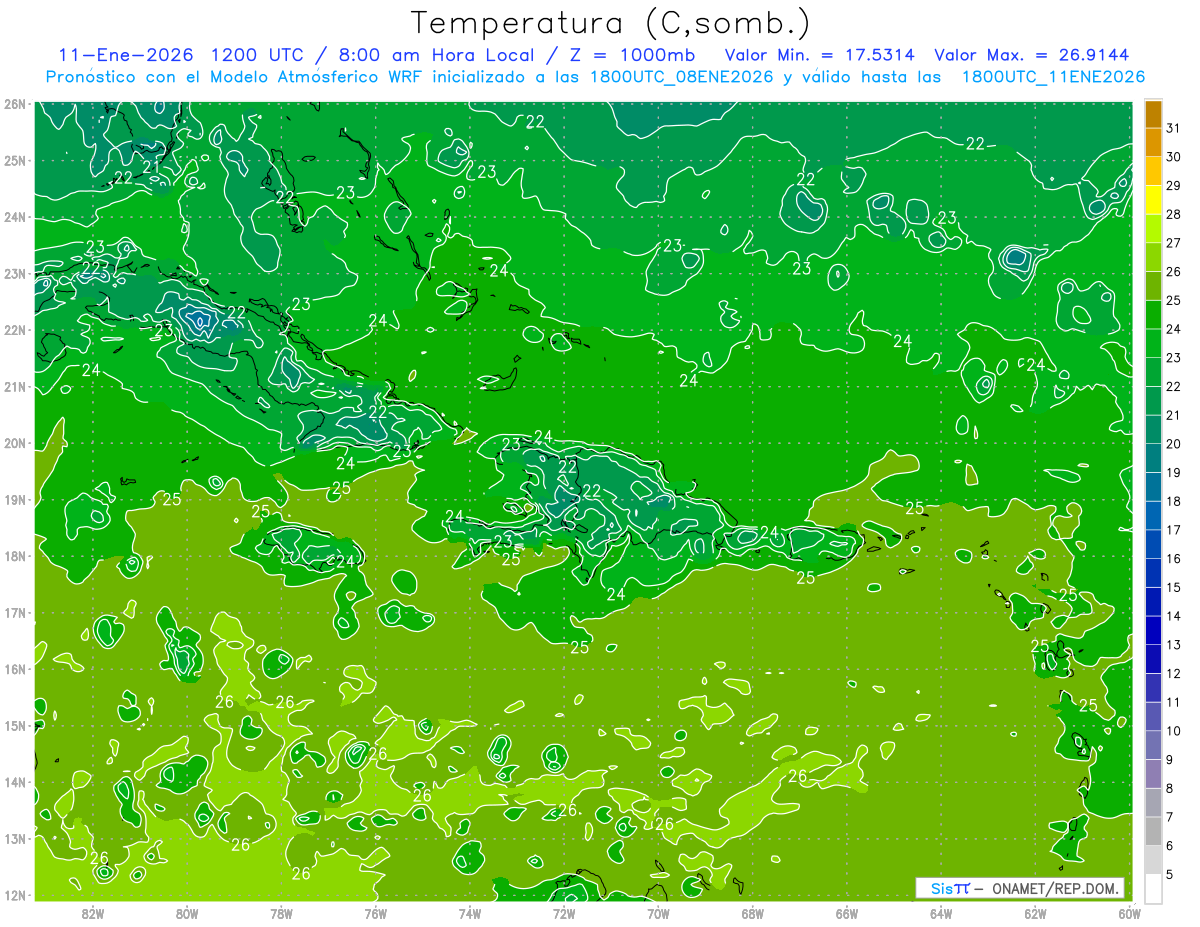
Task: Click the '74W' longitude axis label
Action: pyautogui.click(x=470, y=913)
